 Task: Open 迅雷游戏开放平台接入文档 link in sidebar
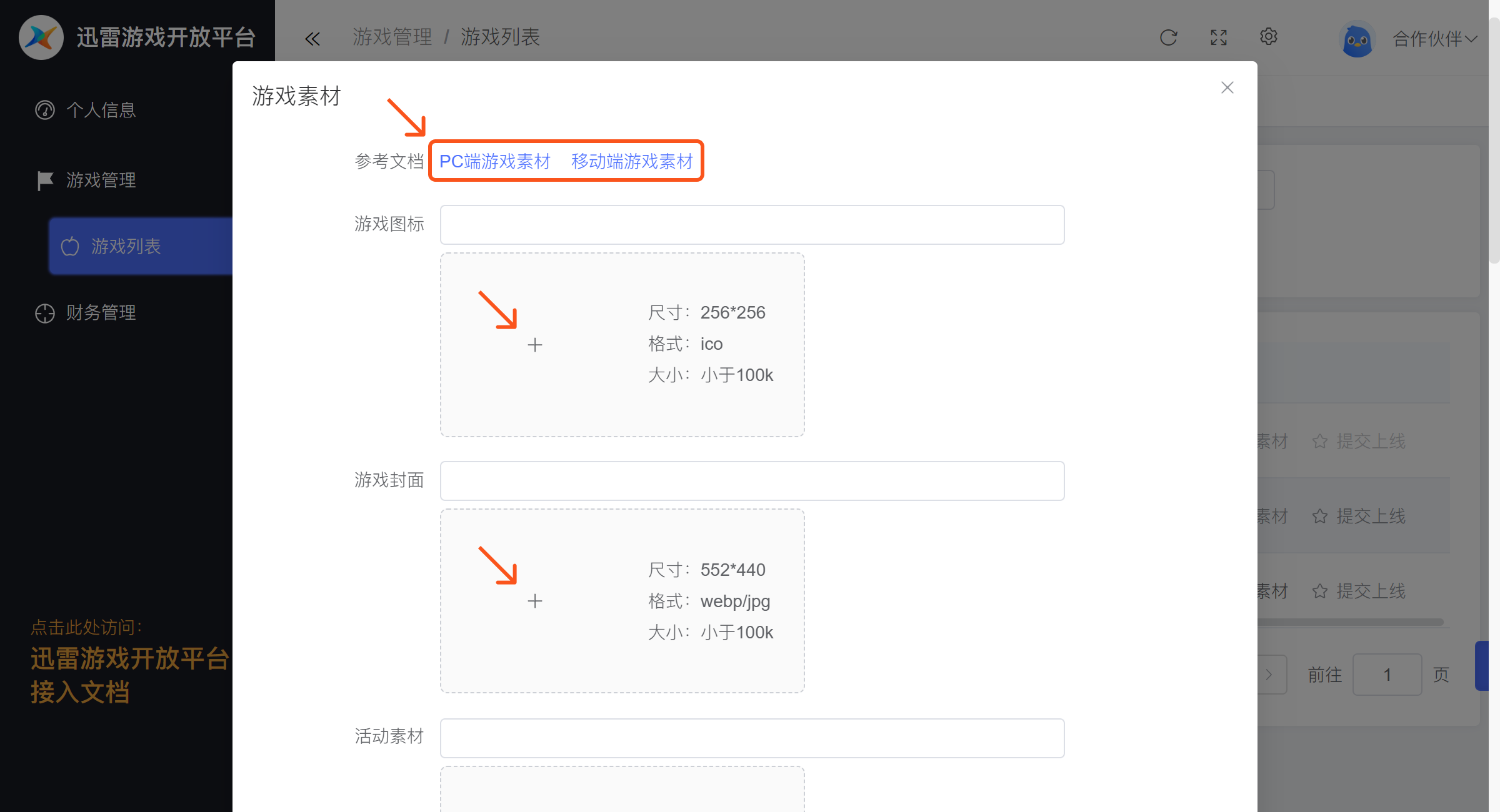(130, 676)
